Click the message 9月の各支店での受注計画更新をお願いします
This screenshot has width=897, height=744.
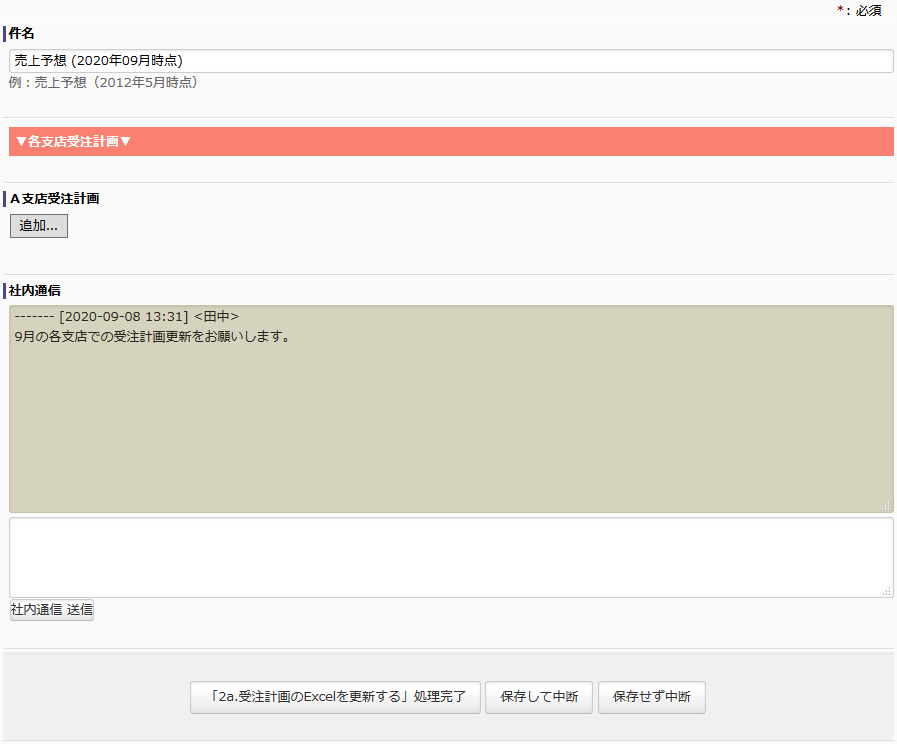pyautogui.click(x=153, y=337)
